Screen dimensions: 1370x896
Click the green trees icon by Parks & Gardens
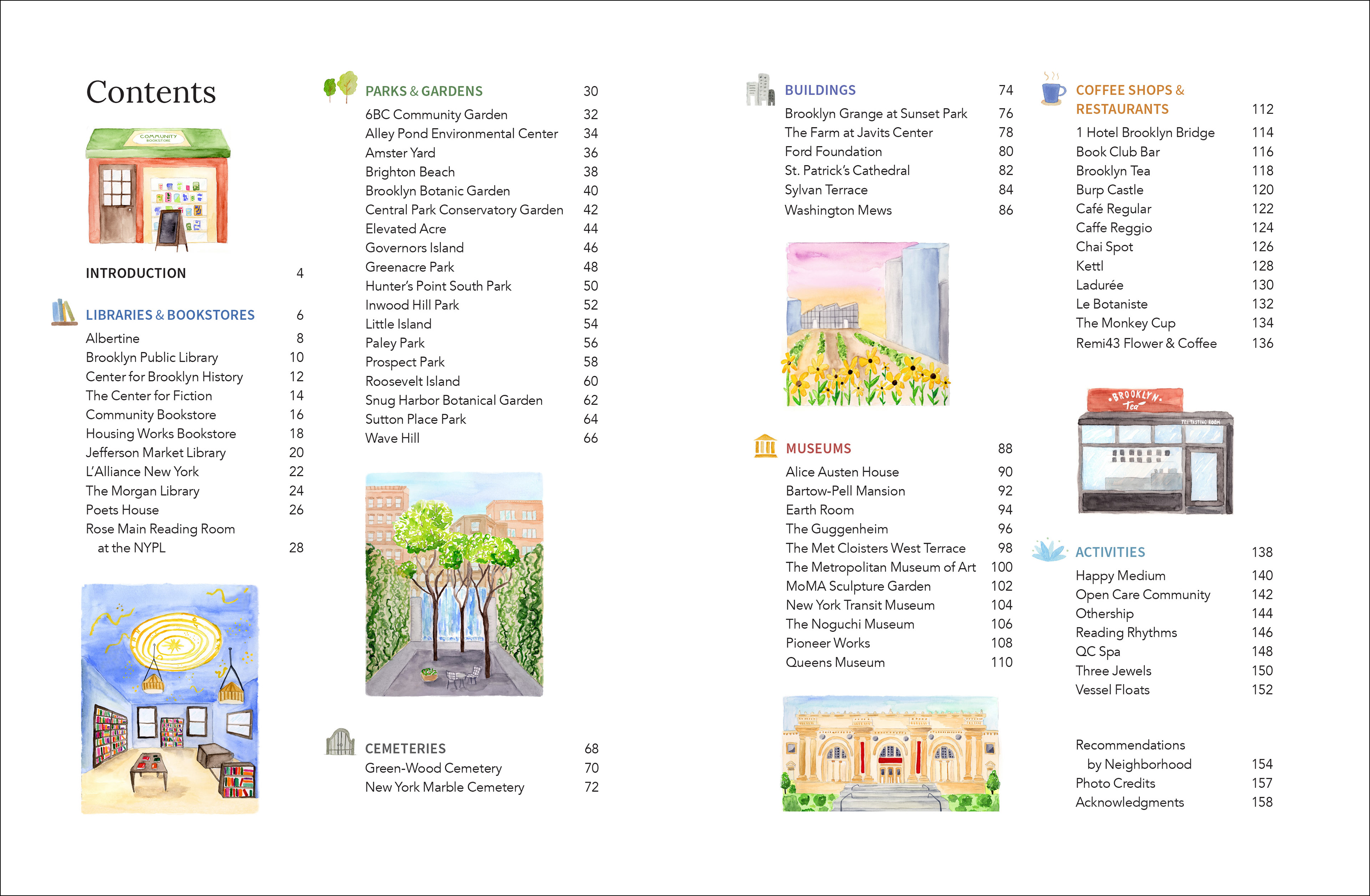[x=341, y=87]
